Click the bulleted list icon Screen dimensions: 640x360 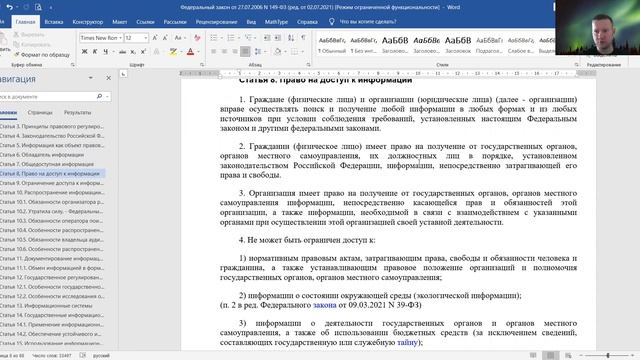(x=213, y=38)
